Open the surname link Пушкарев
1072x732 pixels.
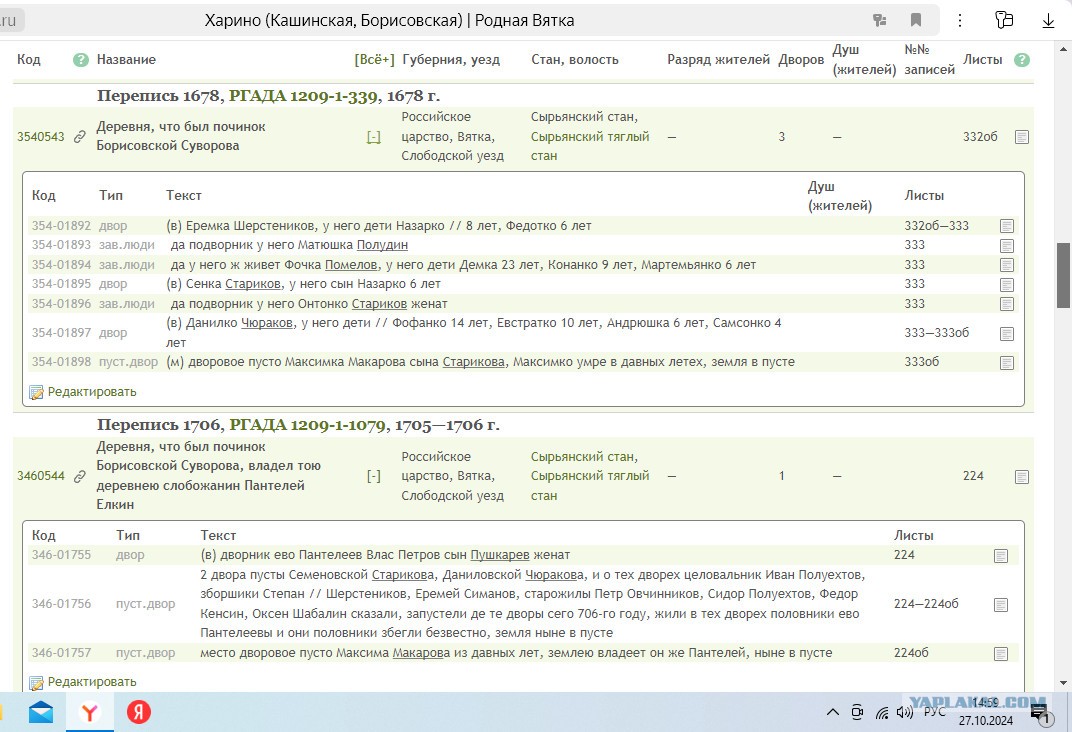tap(500, 555)
